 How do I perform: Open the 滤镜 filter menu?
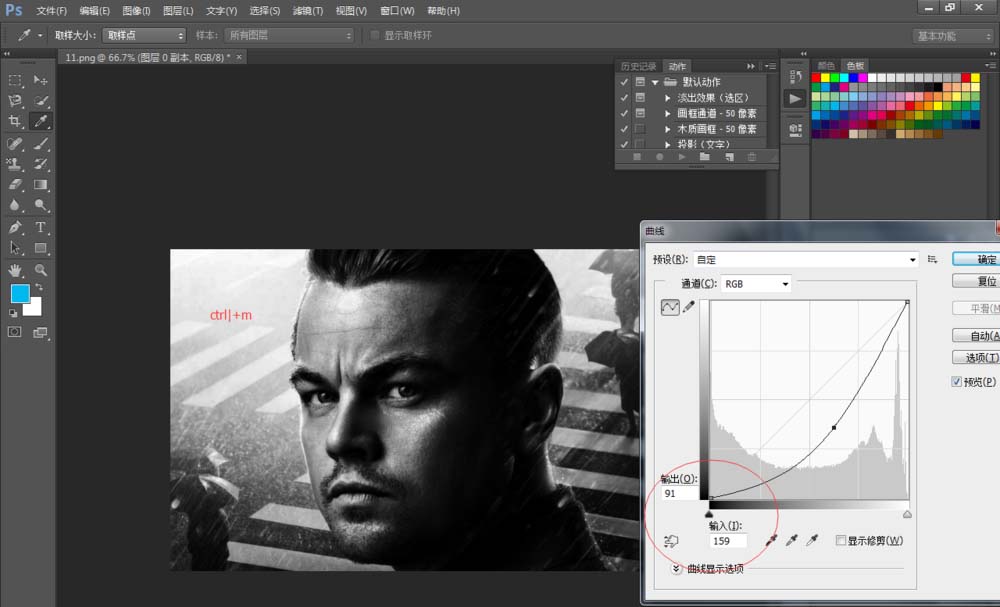tap(307, 10)
